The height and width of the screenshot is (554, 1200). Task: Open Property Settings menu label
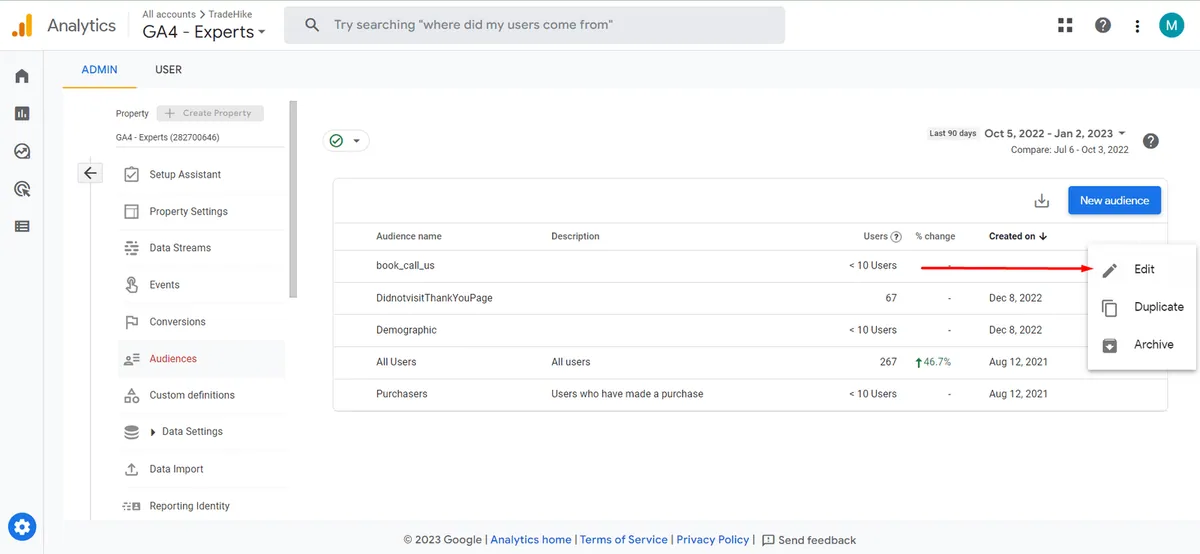click(x=188, y=212)
